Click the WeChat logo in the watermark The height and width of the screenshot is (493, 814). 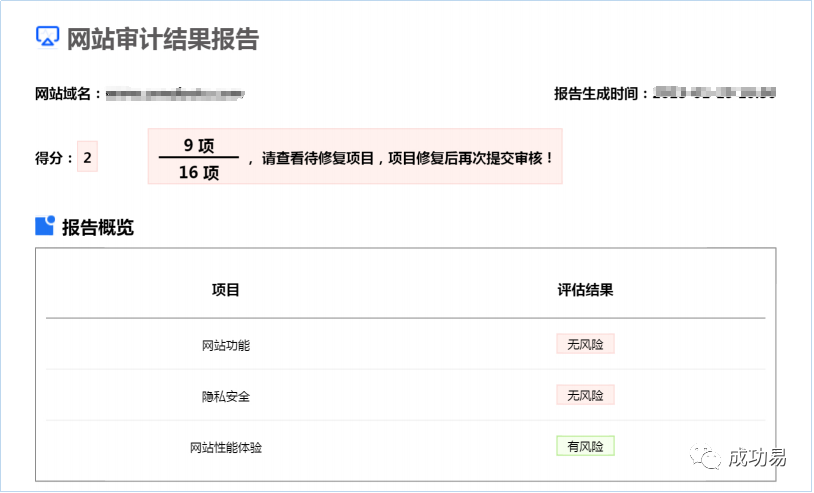click(705, 457)
